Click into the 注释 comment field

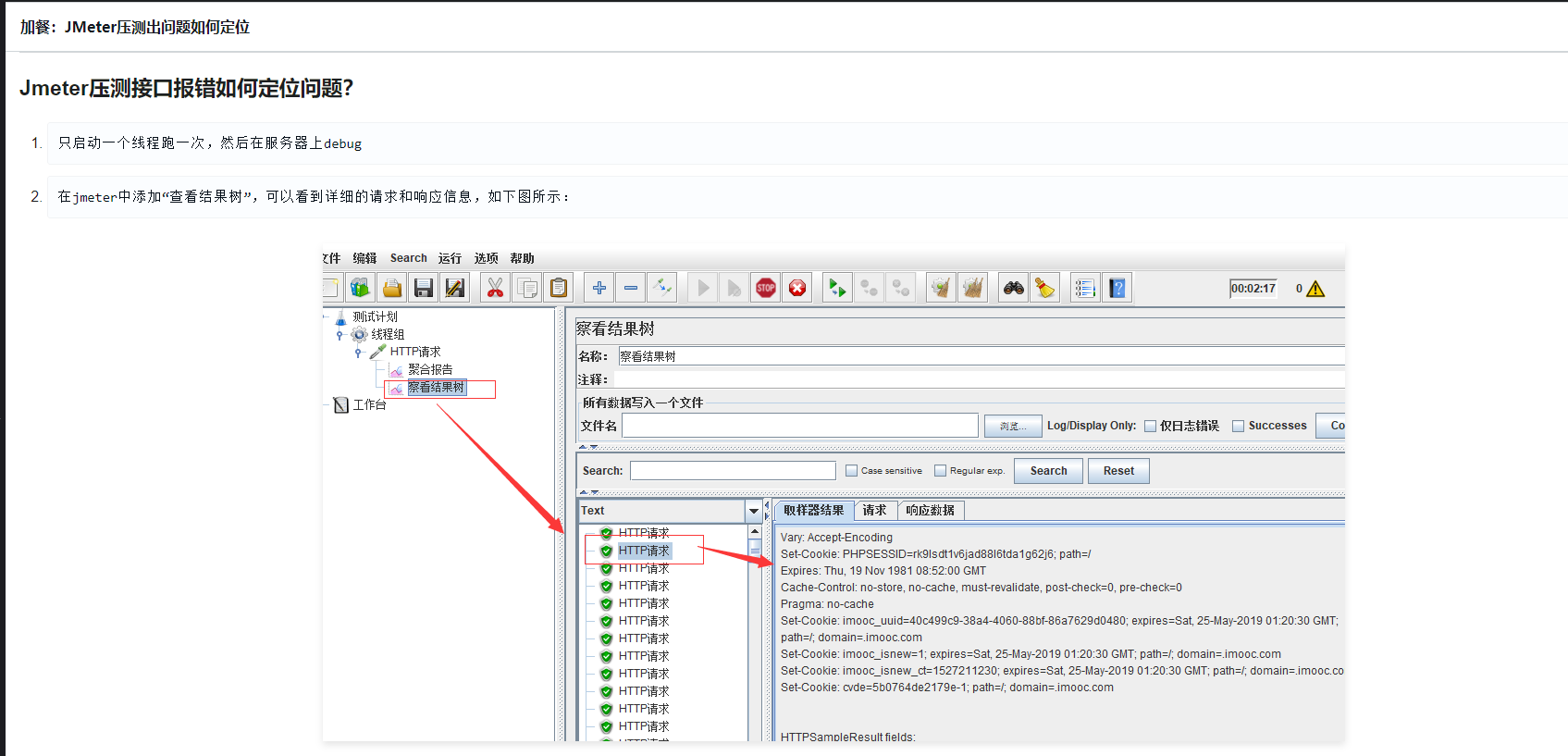pyautogui.click(x=979, y=379)
